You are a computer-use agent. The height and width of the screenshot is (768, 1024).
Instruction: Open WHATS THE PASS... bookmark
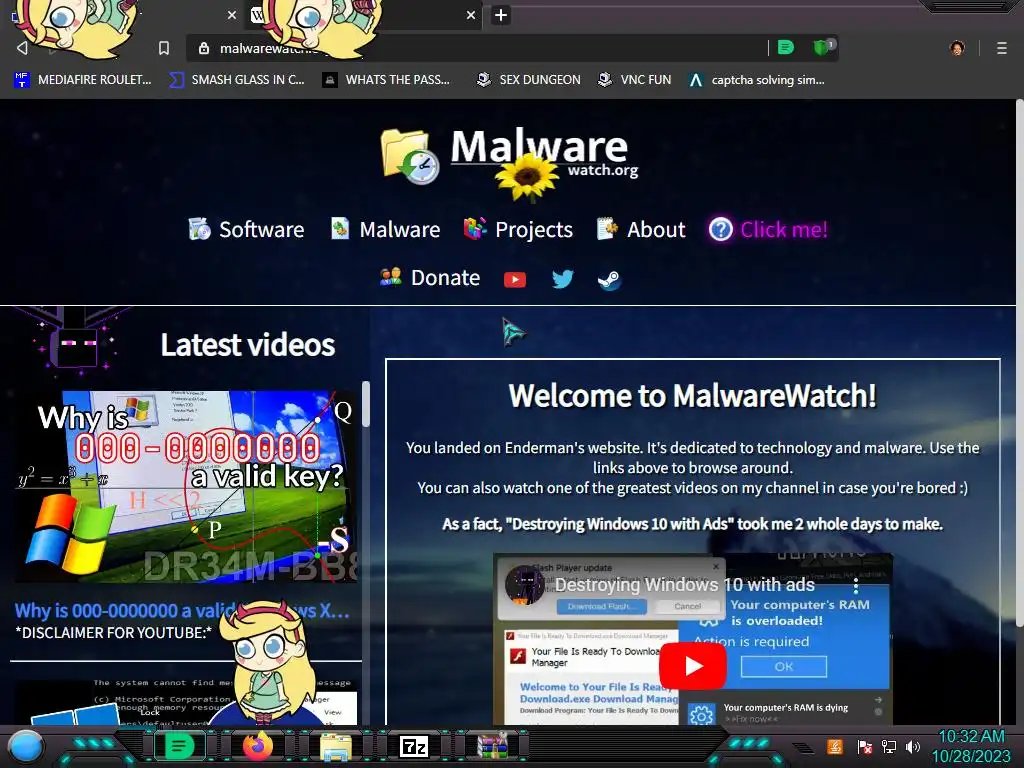(387, 80)
